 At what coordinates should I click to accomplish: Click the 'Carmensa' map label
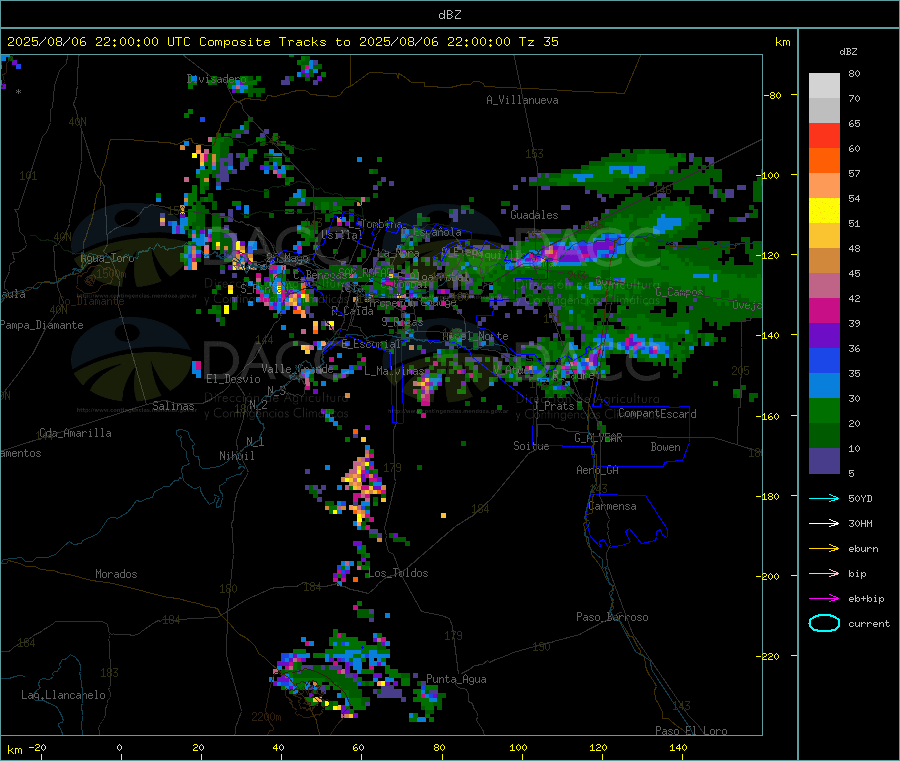tap(612, 506)
